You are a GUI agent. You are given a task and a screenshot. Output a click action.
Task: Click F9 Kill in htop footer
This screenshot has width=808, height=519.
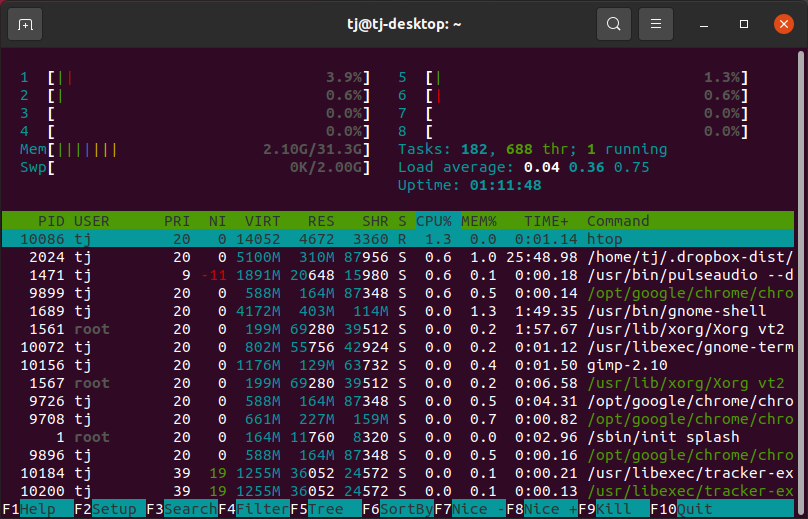pos(614,509)
